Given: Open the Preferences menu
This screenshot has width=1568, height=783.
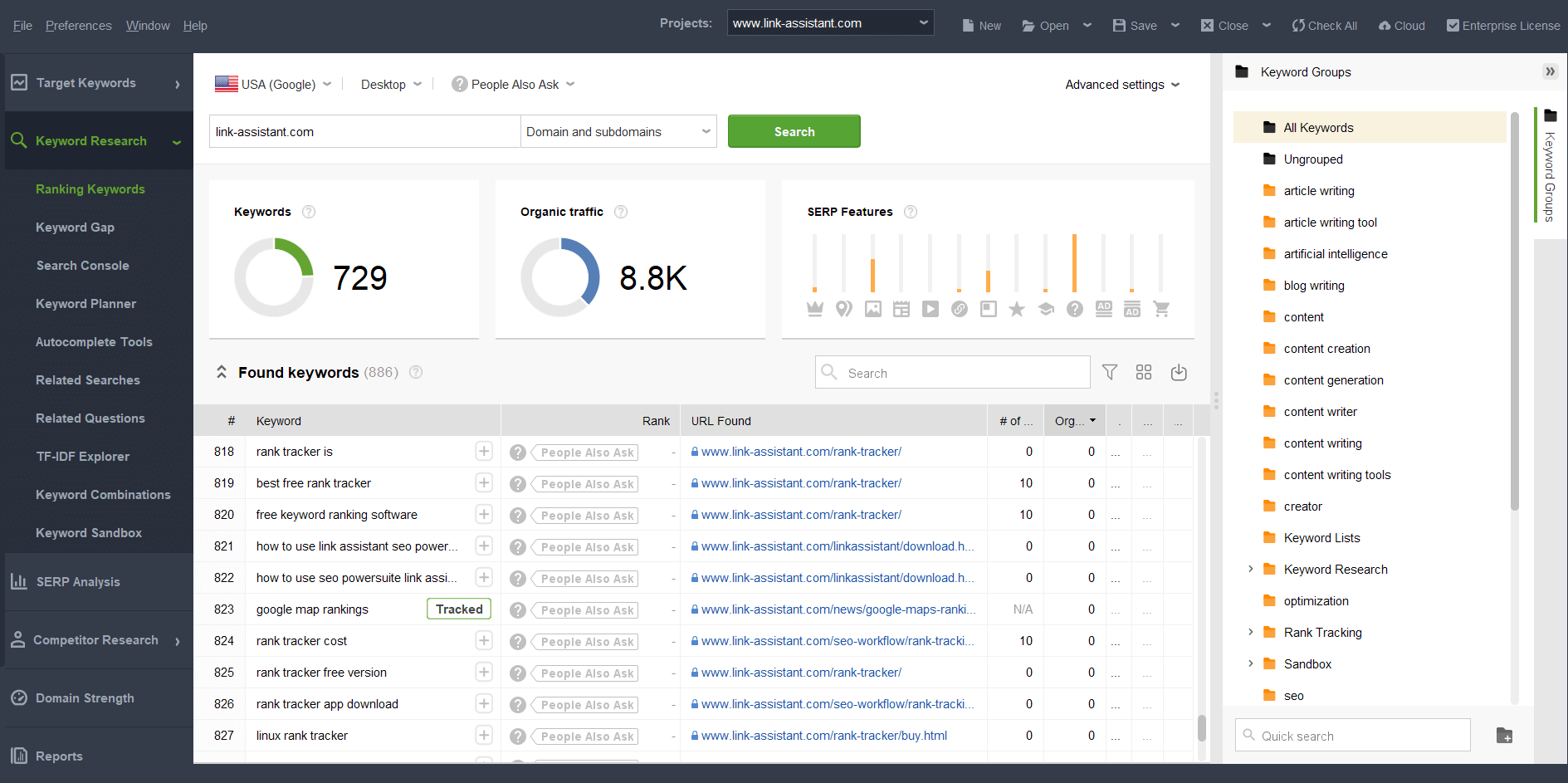Looking at the screenshot, I should pos(78,26).
